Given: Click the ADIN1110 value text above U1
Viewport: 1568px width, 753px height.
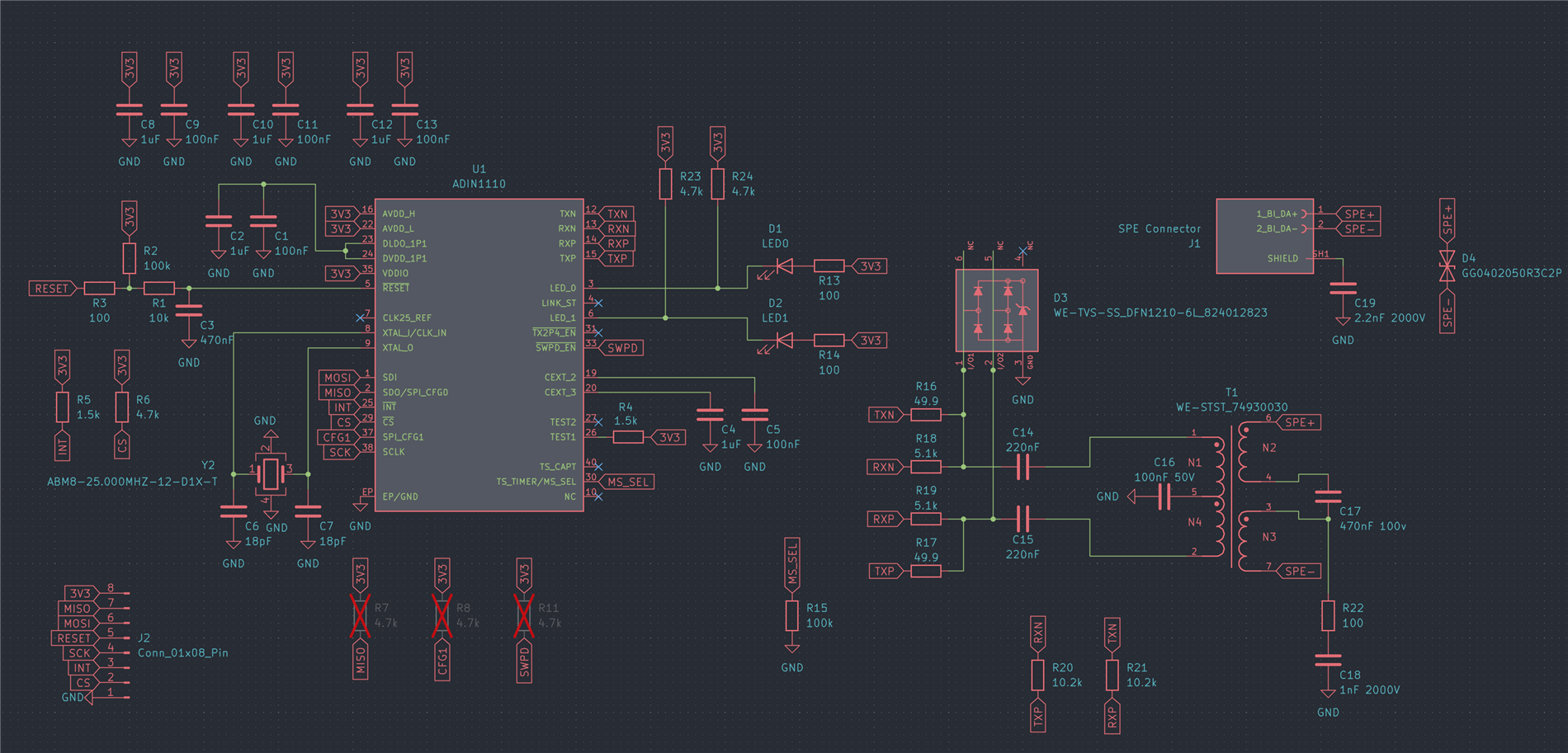Looking at the screenshot, I should tap(479, 184).
